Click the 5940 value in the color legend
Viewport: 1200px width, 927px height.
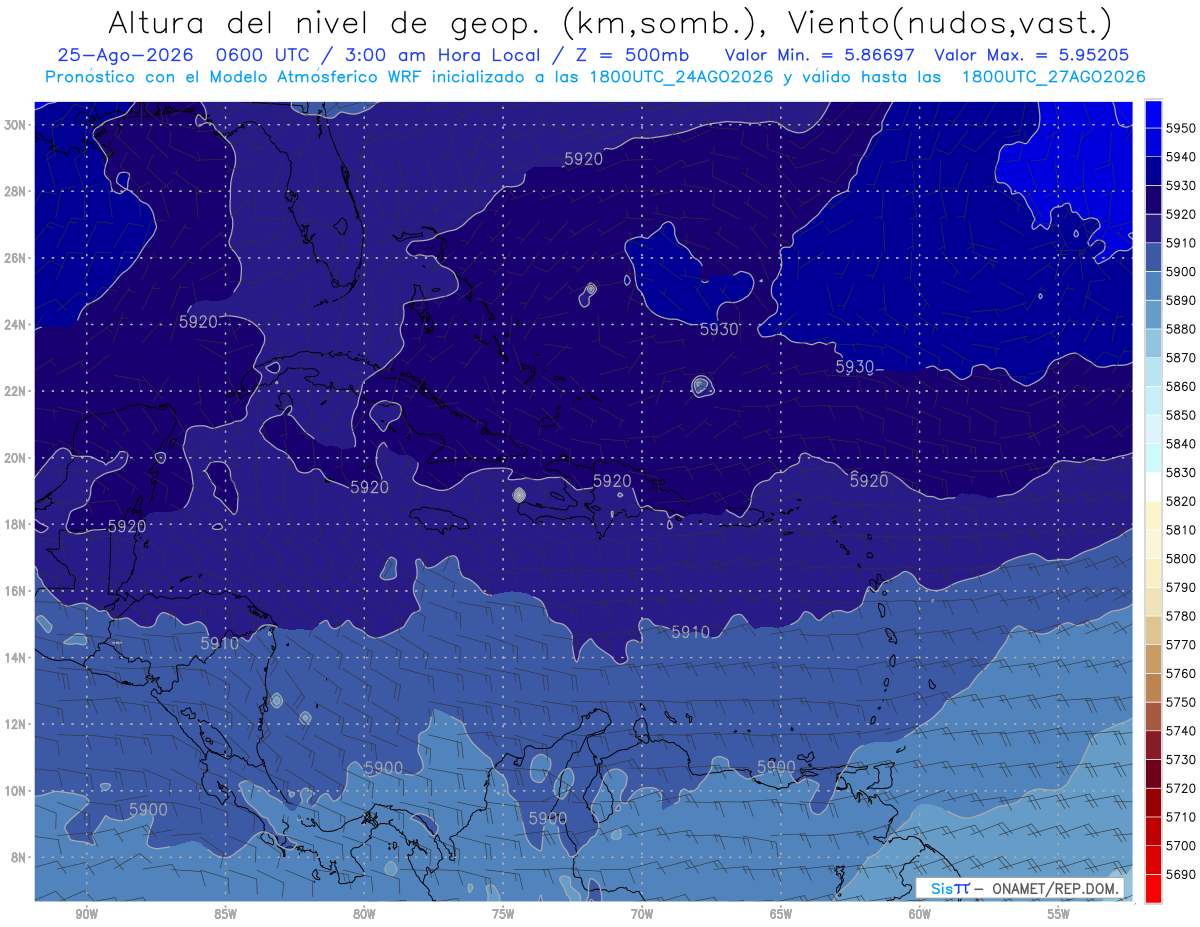[1181, 157]
